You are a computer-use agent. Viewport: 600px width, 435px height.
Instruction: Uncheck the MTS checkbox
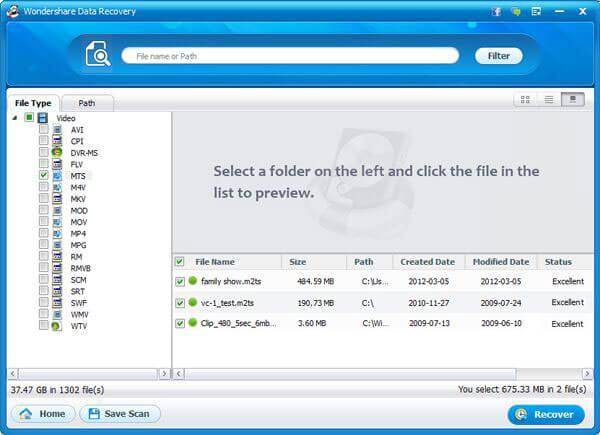44,175
